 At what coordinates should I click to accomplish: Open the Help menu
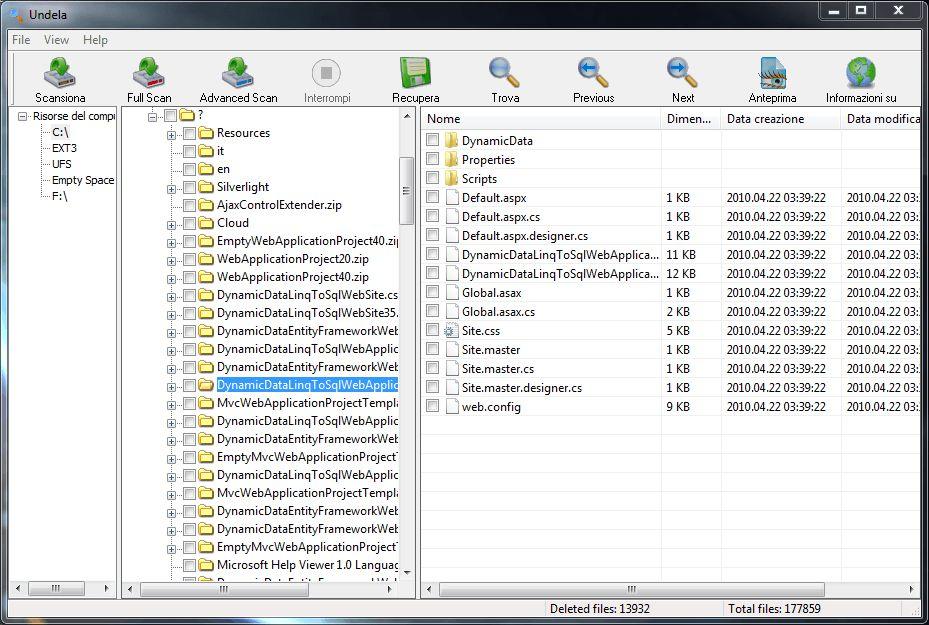pyautogui.click(x=95, y=40)
